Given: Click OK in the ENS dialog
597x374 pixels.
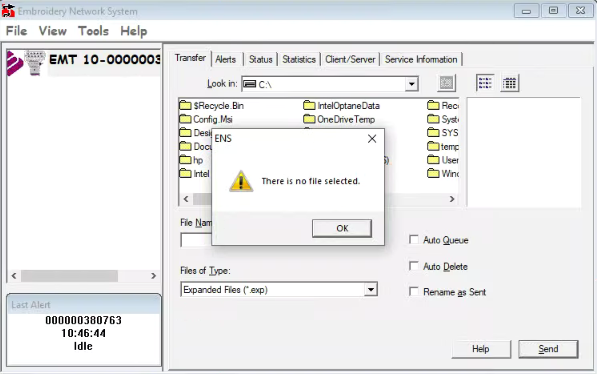Looking at the screenshot, I should click(x=342, y=228).
